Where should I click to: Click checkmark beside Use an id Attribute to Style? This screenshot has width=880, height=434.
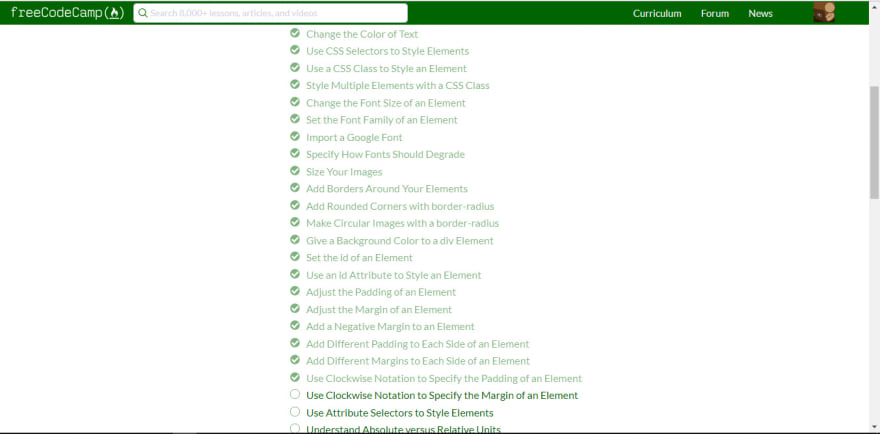(x=295, y=274)
